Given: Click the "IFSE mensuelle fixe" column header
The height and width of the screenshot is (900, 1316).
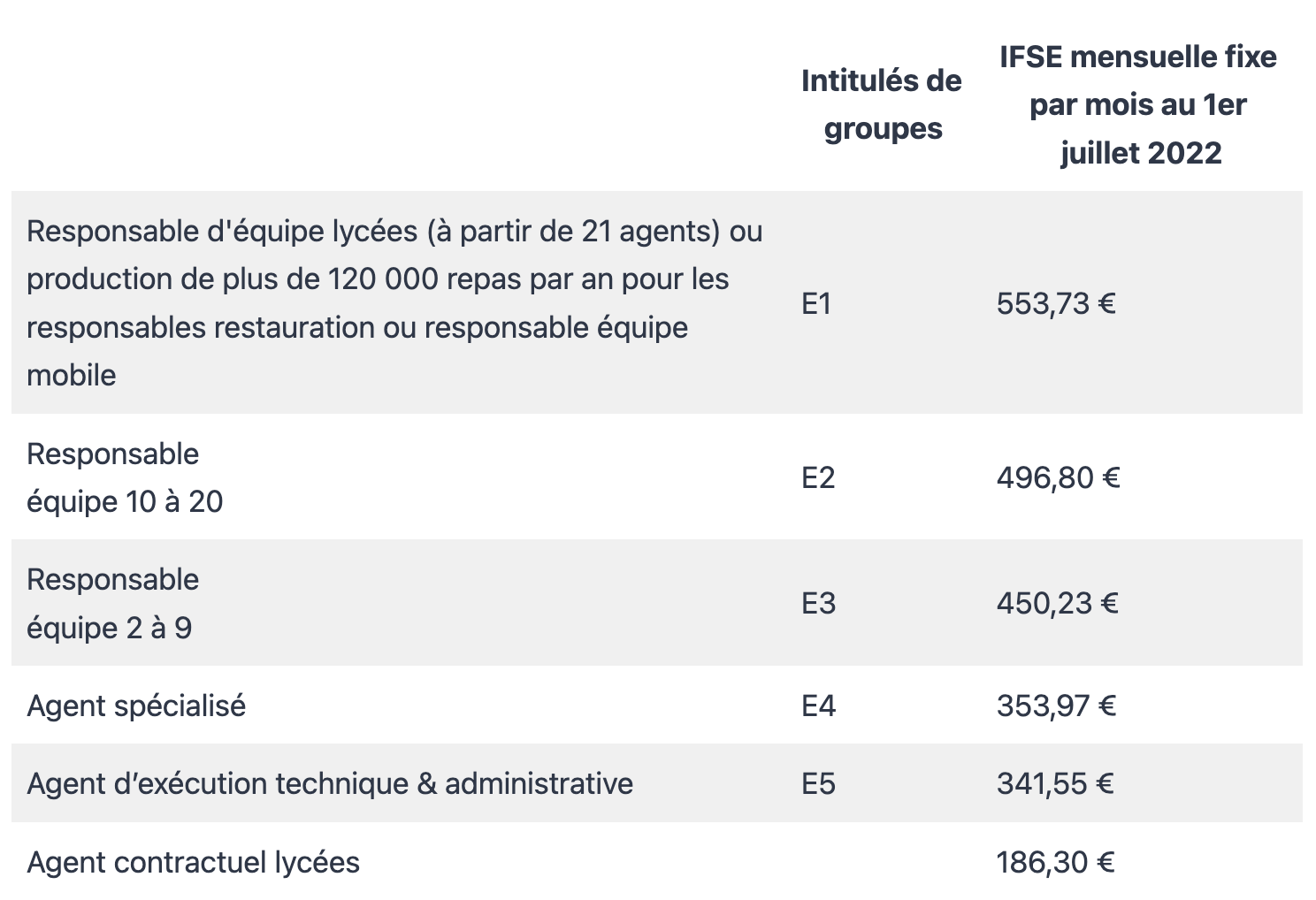Looking at the screenshot, I should (x=1138, y=105).
